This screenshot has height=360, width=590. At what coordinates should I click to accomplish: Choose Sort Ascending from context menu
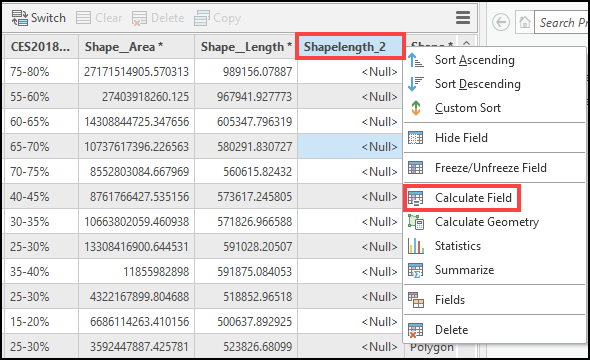click(494, 60)
